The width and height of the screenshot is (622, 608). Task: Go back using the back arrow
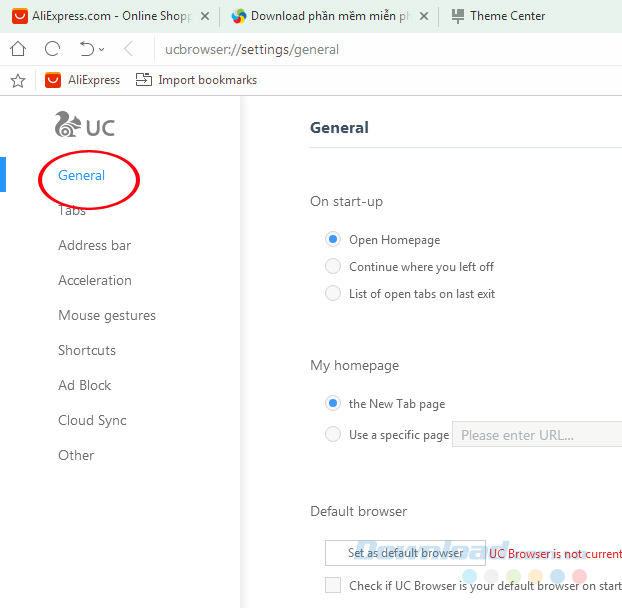coord(128,49)
